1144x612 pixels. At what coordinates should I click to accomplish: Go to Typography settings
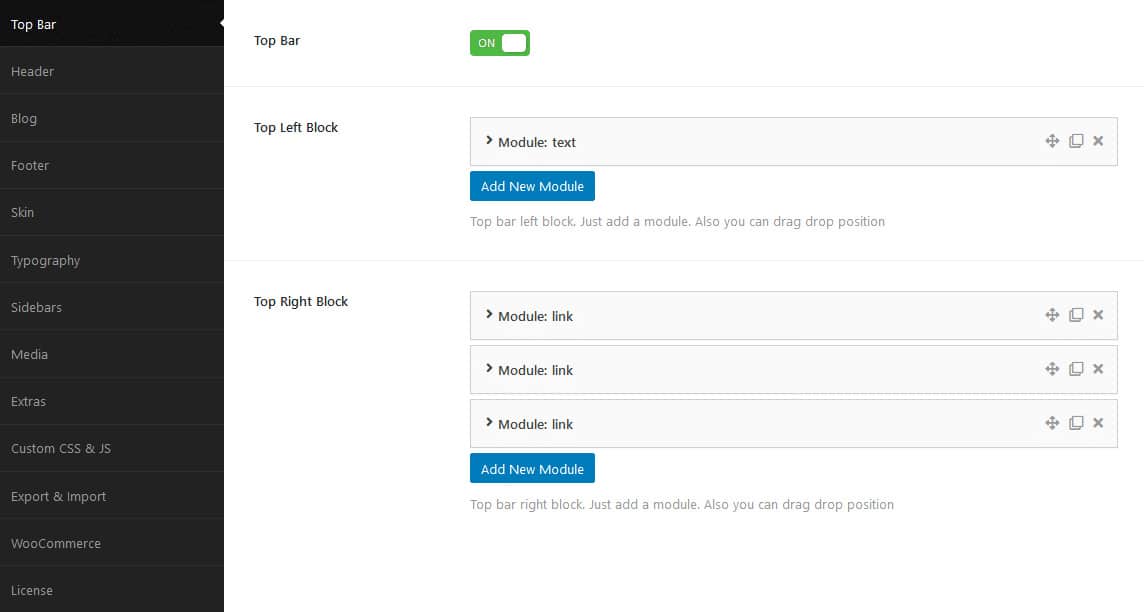[x=112, y=260]
